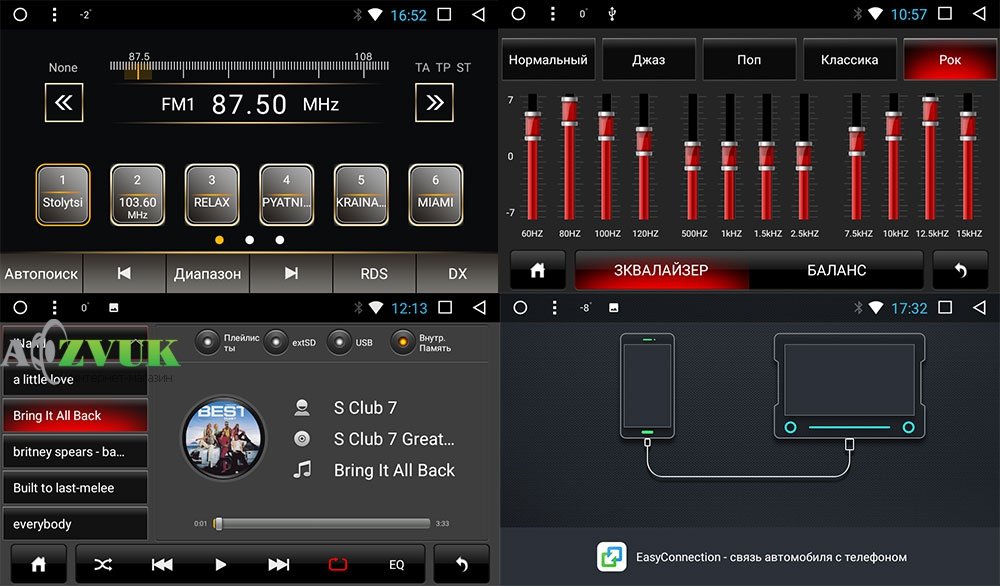
Task: Skip to next track
Action: click(279, 564)
